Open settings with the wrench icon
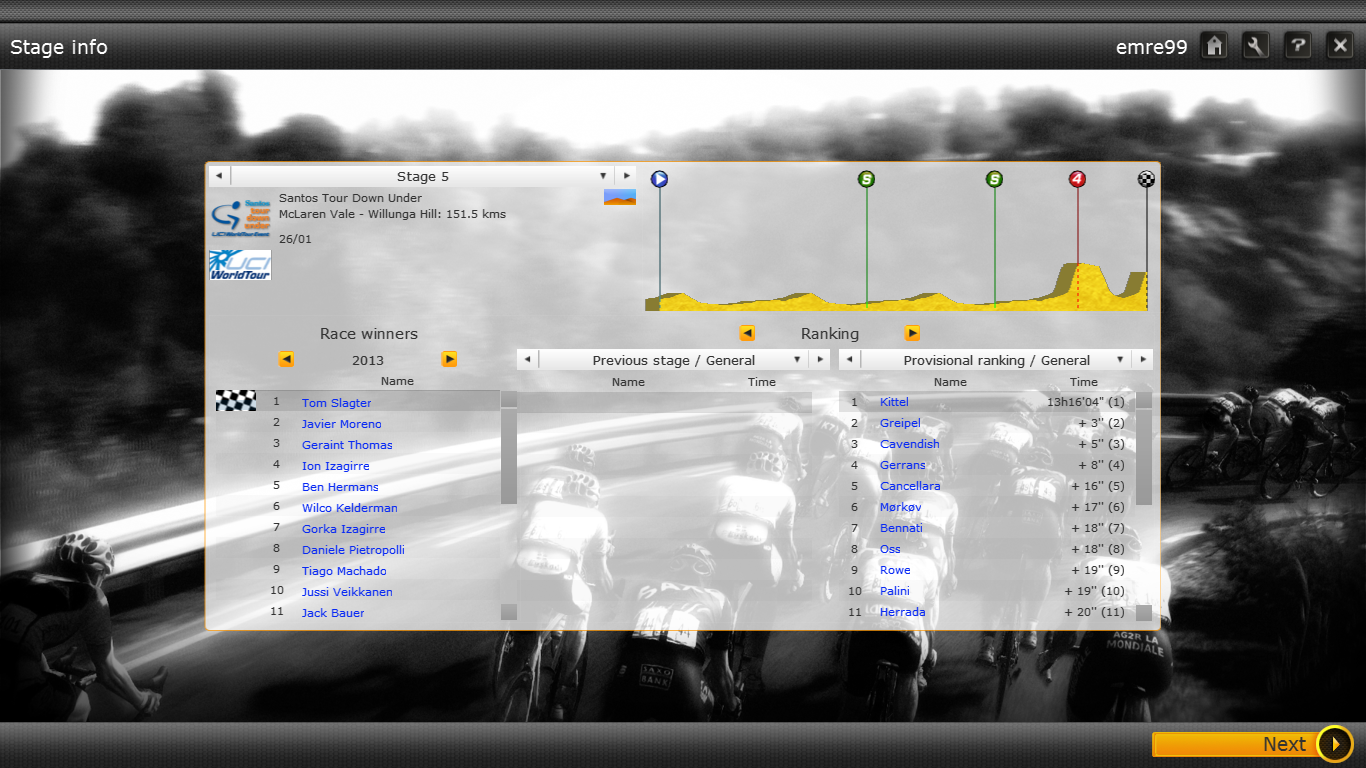Viewport: 1366px width, 768px height. tap(1256, 45)
